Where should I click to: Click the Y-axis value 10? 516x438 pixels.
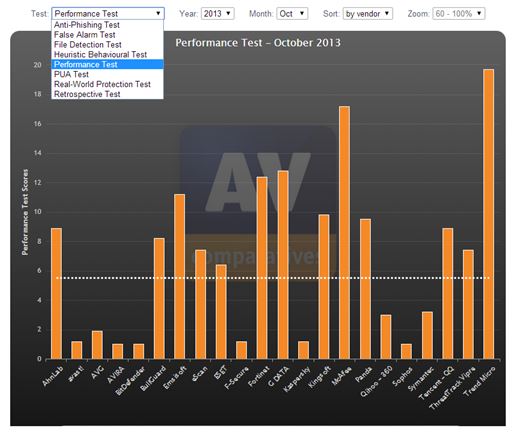click(x=37, y=212)
